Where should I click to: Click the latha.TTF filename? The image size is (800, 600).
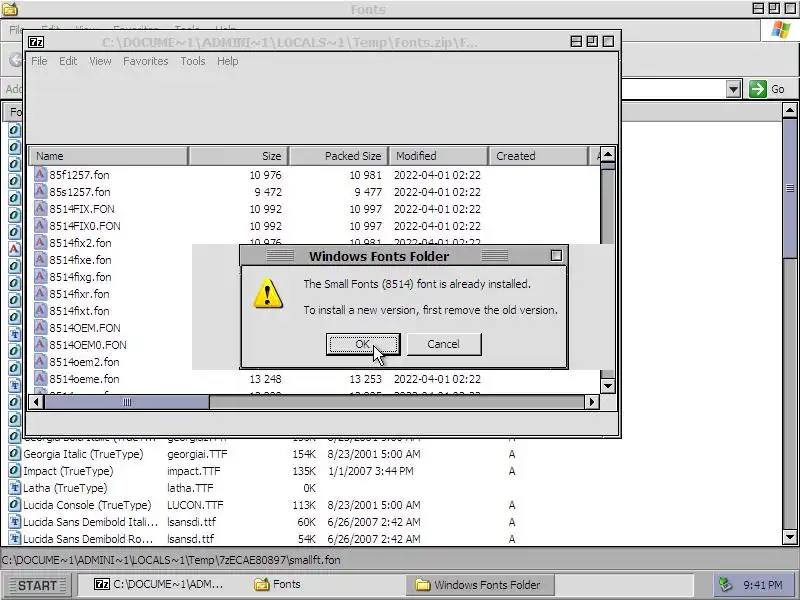(190, 488)
